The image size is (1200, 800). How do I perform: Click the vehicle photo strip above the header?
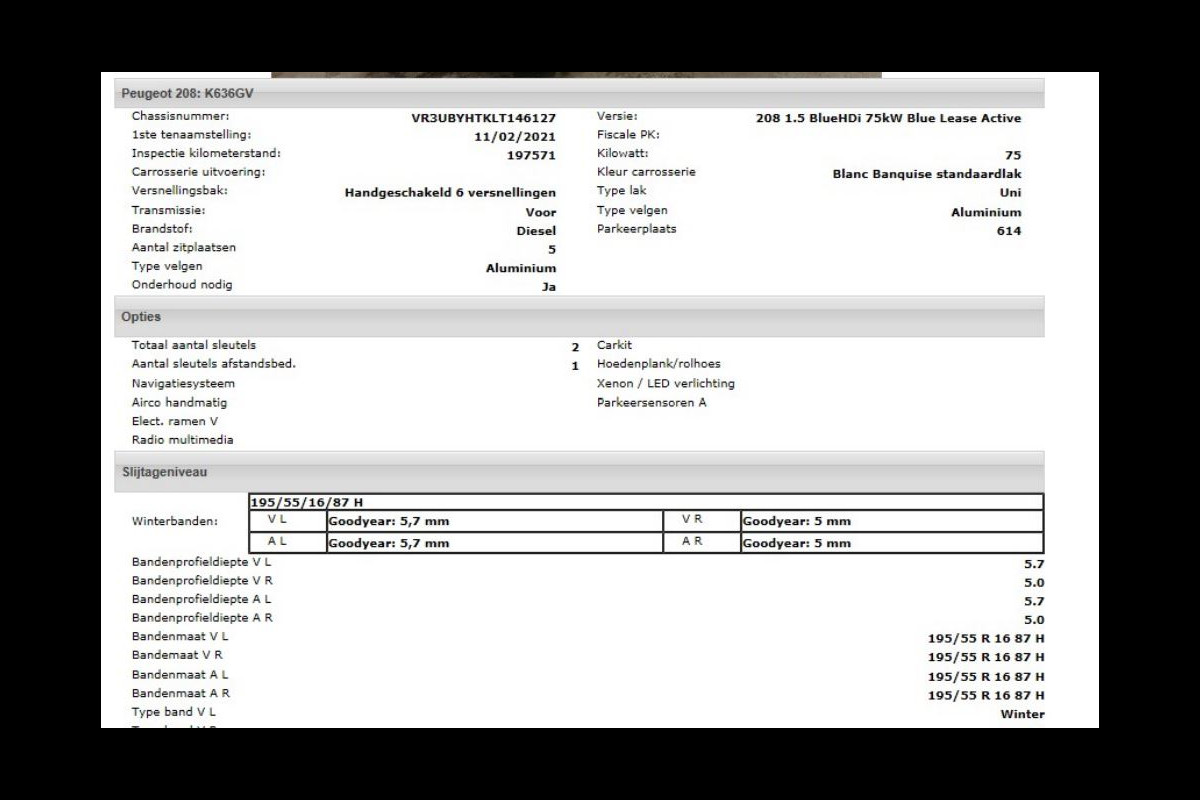pos(576,74)
